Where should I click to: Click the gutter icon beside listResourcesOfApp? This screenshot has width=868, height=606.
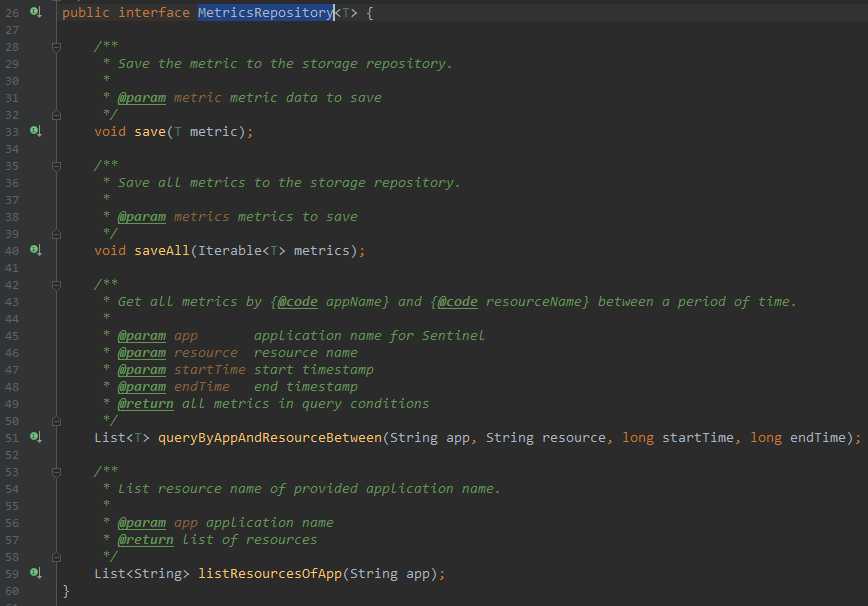point(36,573)
